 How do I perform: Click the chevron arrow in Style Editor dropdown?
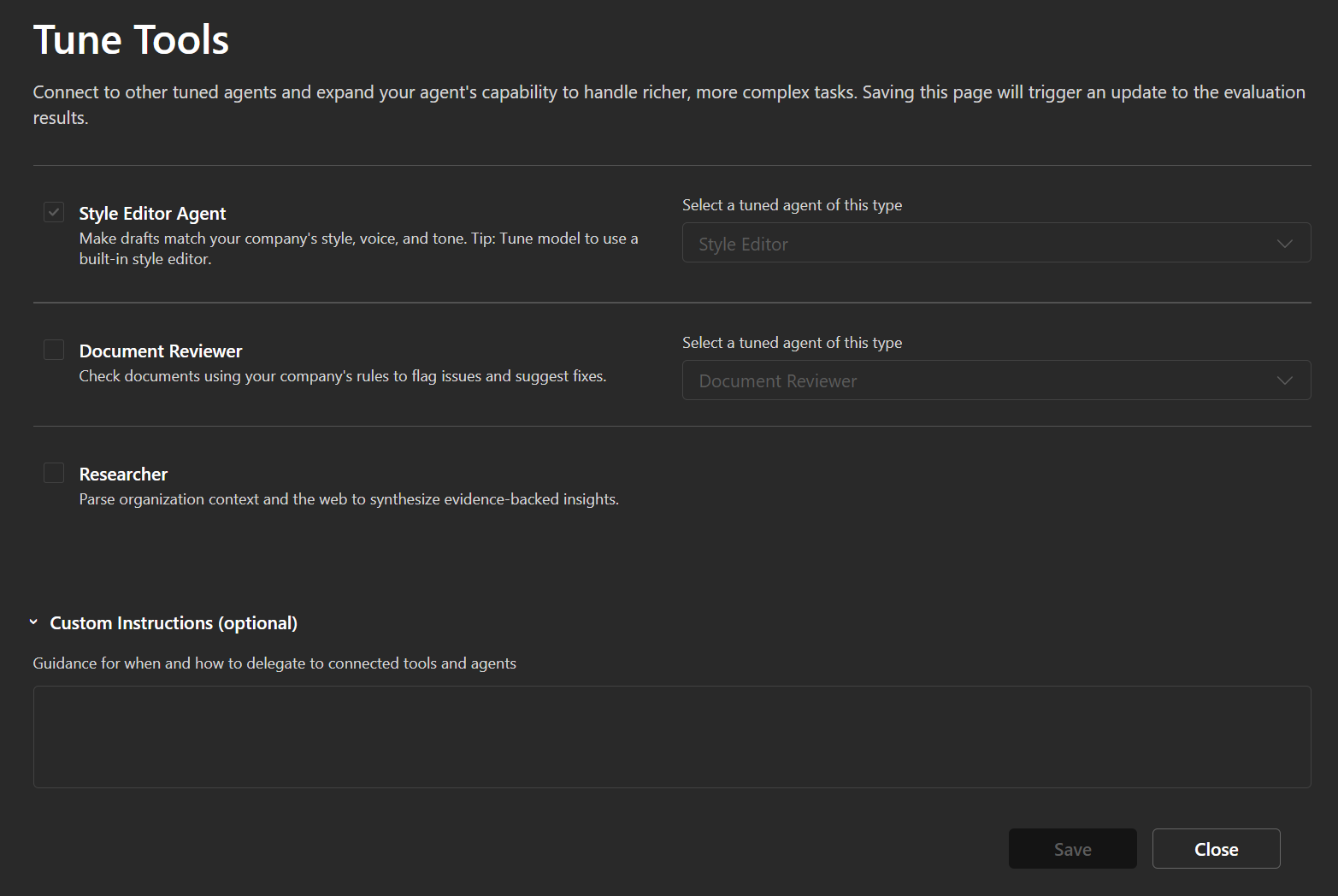pyautogui.click(x=1284, y=244)
